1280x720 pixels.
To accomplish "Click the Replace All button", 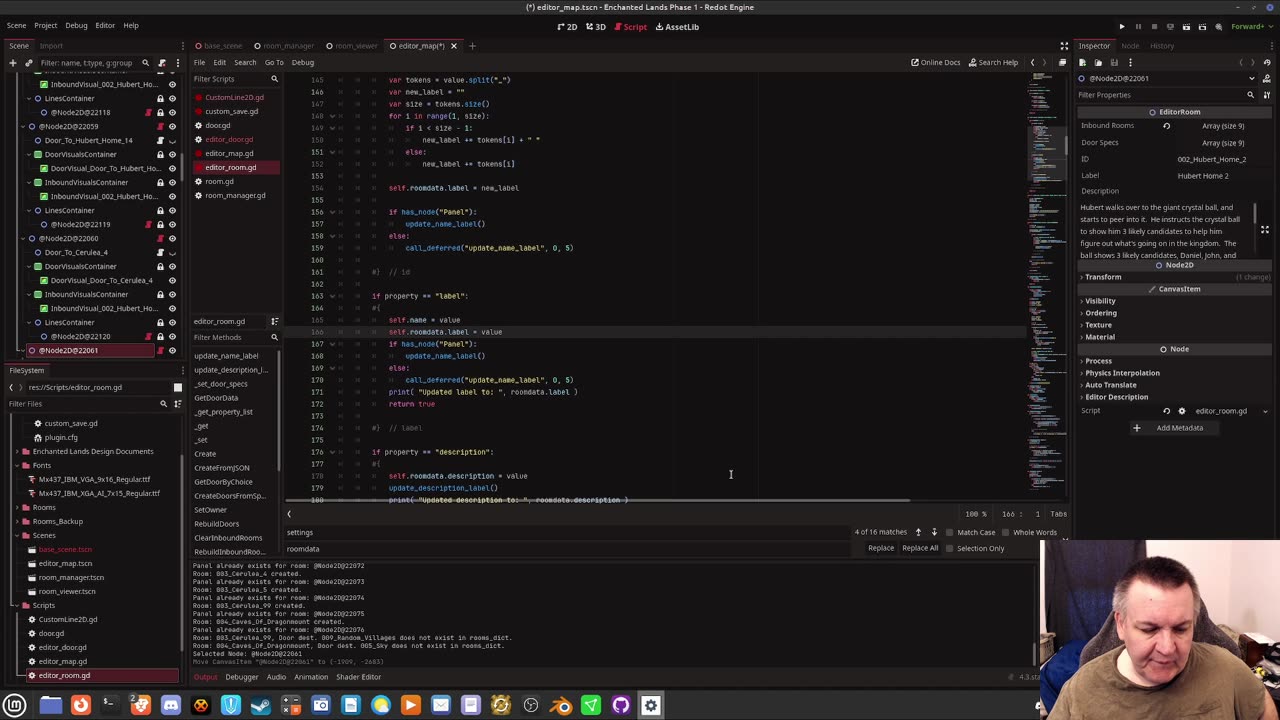I will 920,548.
